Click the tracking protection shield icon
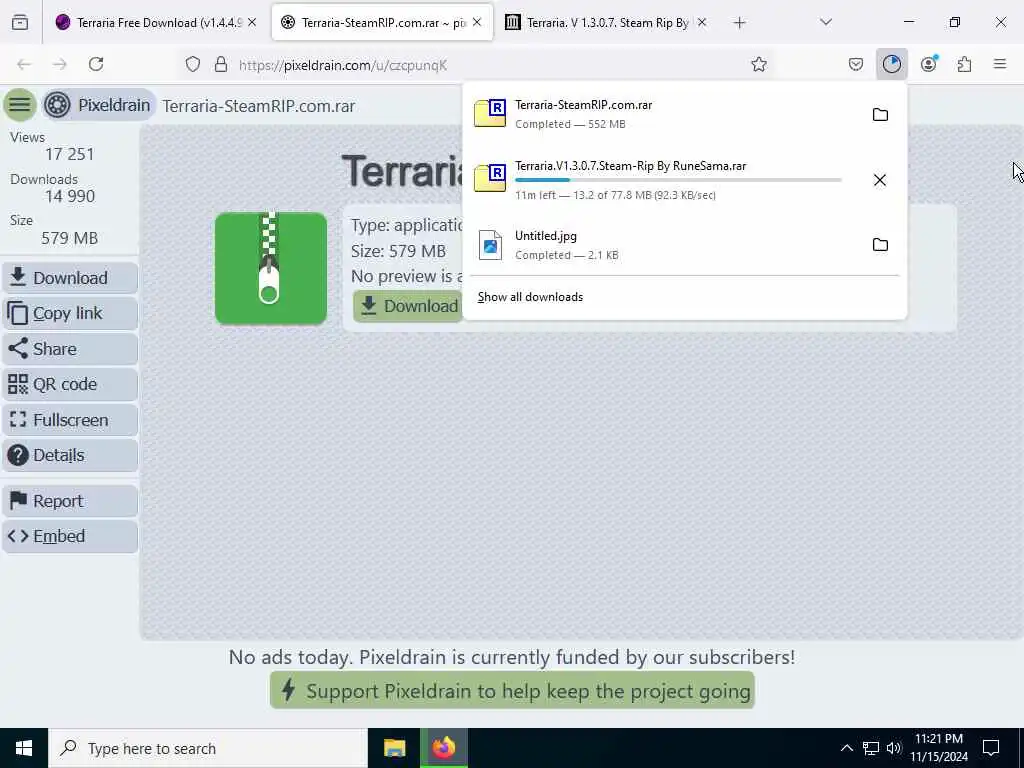 (x=193, y=64)
